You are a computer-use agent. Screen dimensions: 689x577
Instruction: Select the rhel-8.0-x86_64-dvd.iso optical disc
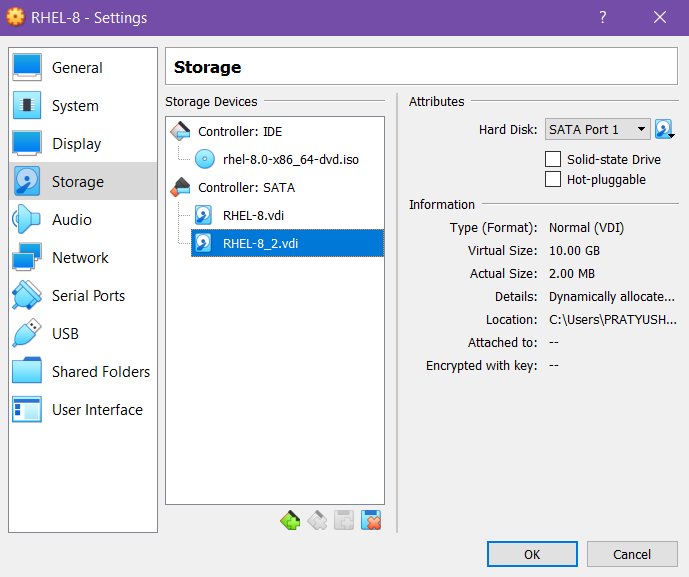pyautogui.click(x=290, y=159)
